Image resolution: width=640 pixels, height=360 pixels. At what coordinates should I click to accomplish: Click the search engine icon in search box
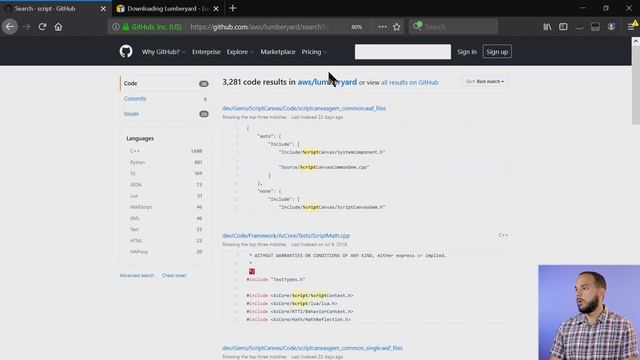(x=417, y=27)
